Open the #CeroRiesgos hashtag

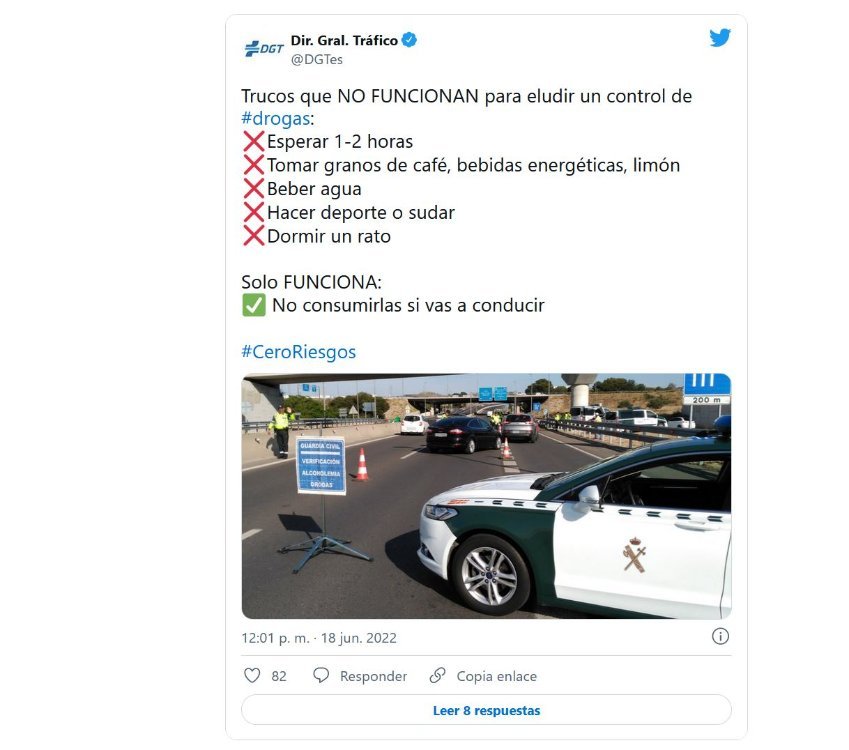tap(298, 352)
